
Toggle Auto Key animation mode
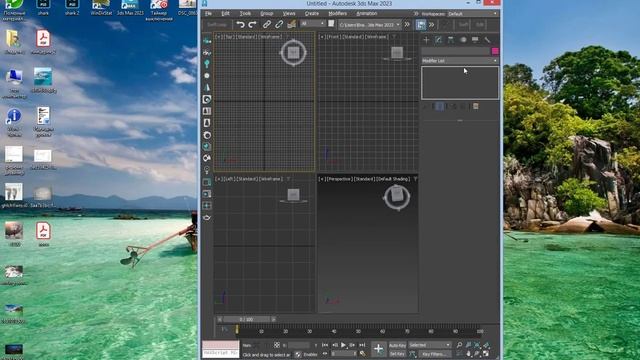[397, 345]
